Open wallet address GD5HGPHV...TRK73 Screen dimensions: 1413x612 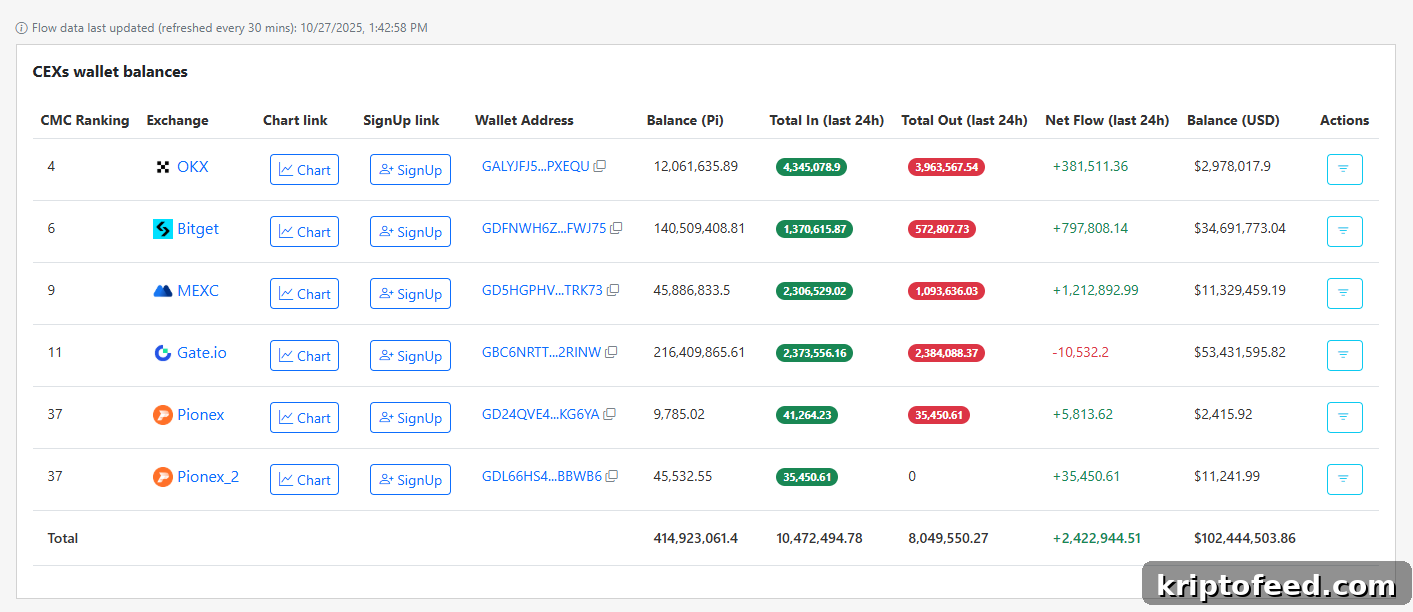543,291
